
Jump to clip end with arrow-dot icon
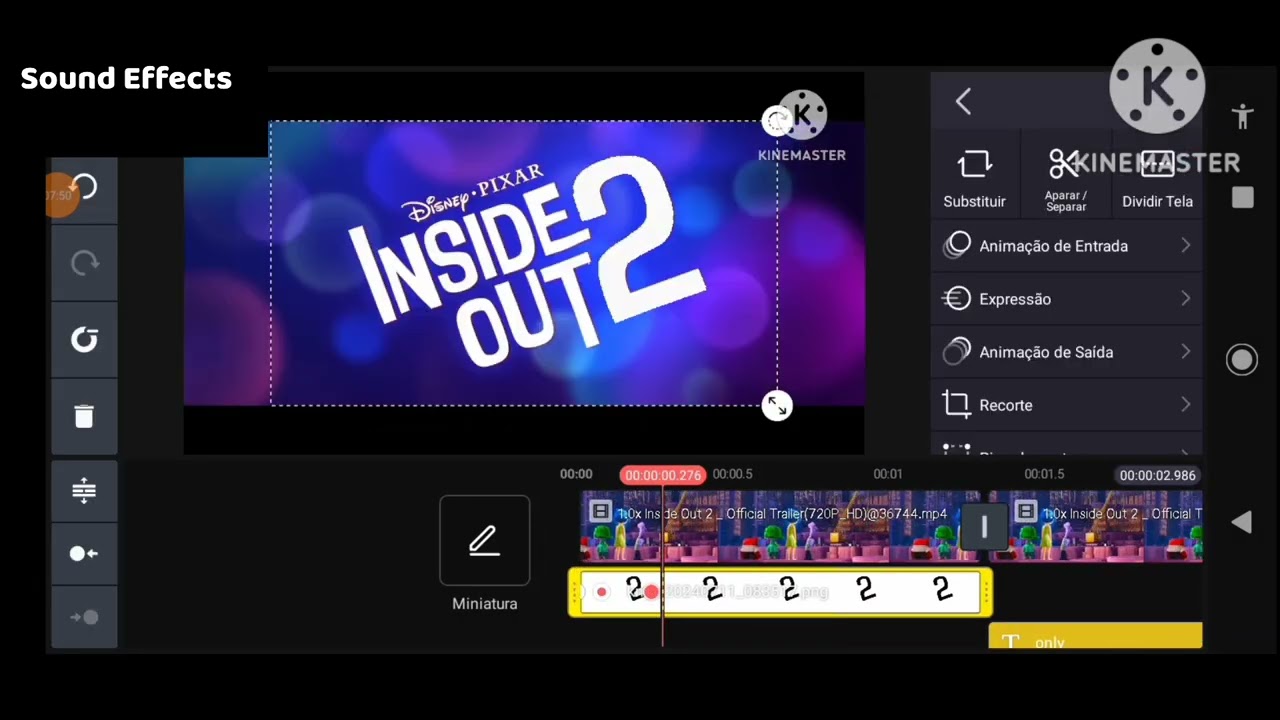tap(84, 617)
